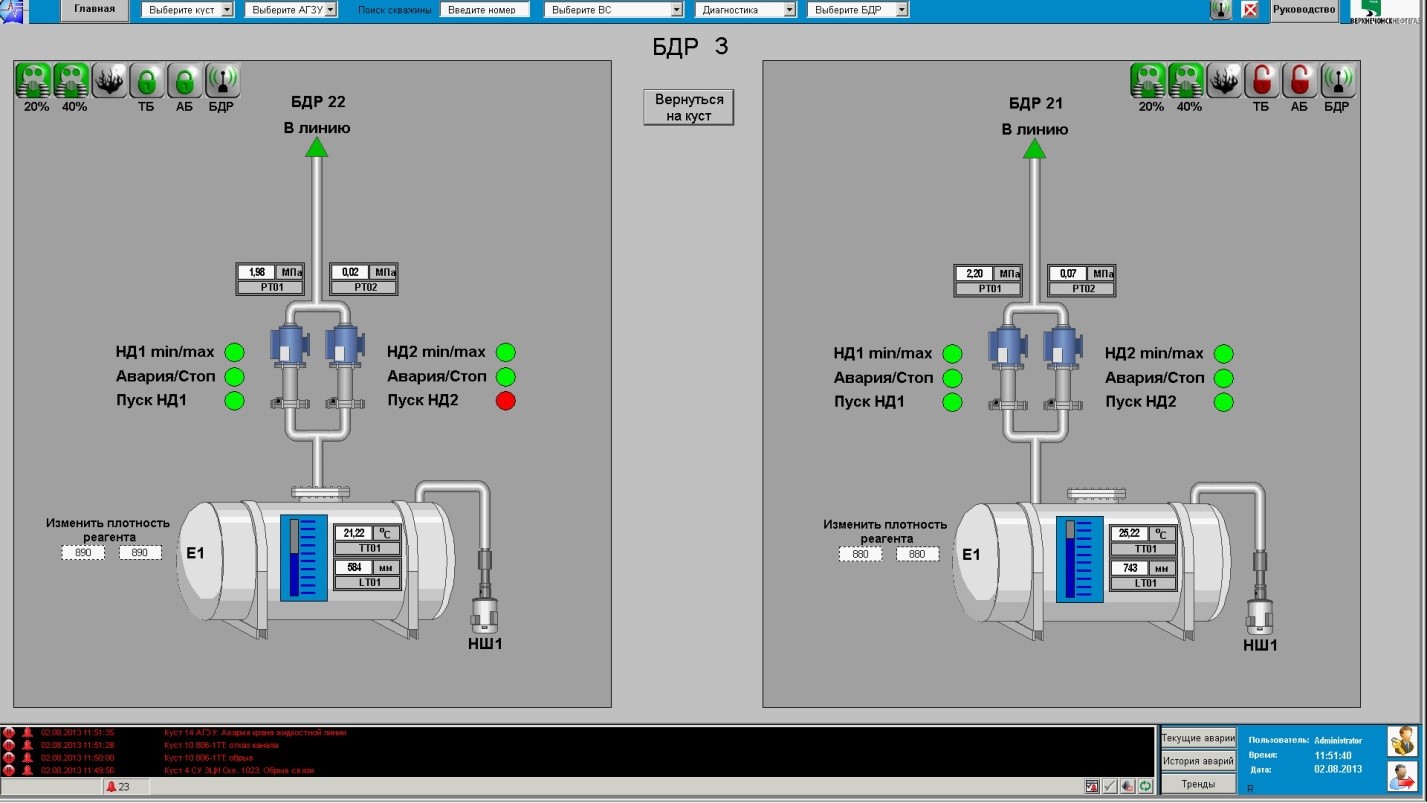Open История аварий
This screenshot has width=1427, height=803.
[x=1198, y=761]
